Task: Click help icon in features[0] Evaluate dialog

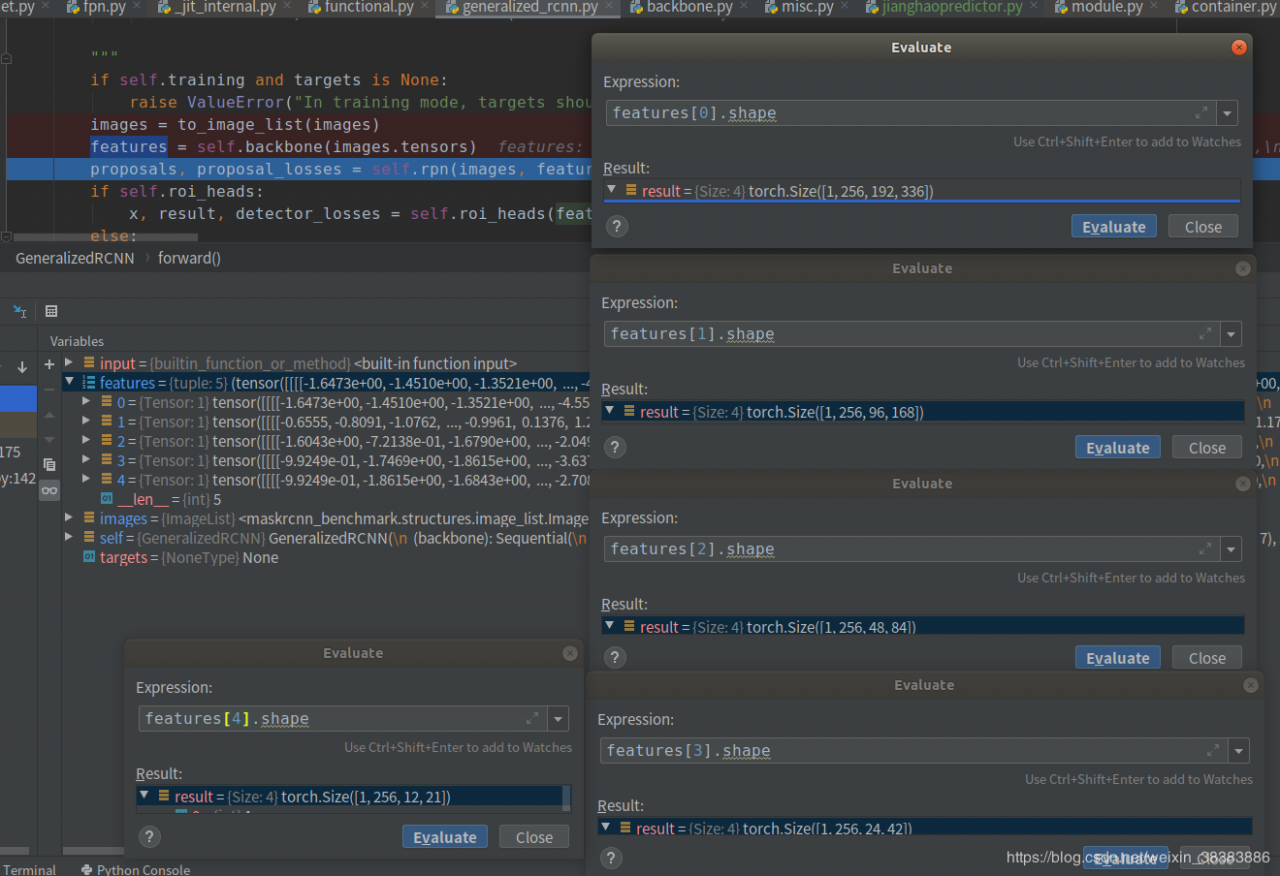Action: (617, 226)
